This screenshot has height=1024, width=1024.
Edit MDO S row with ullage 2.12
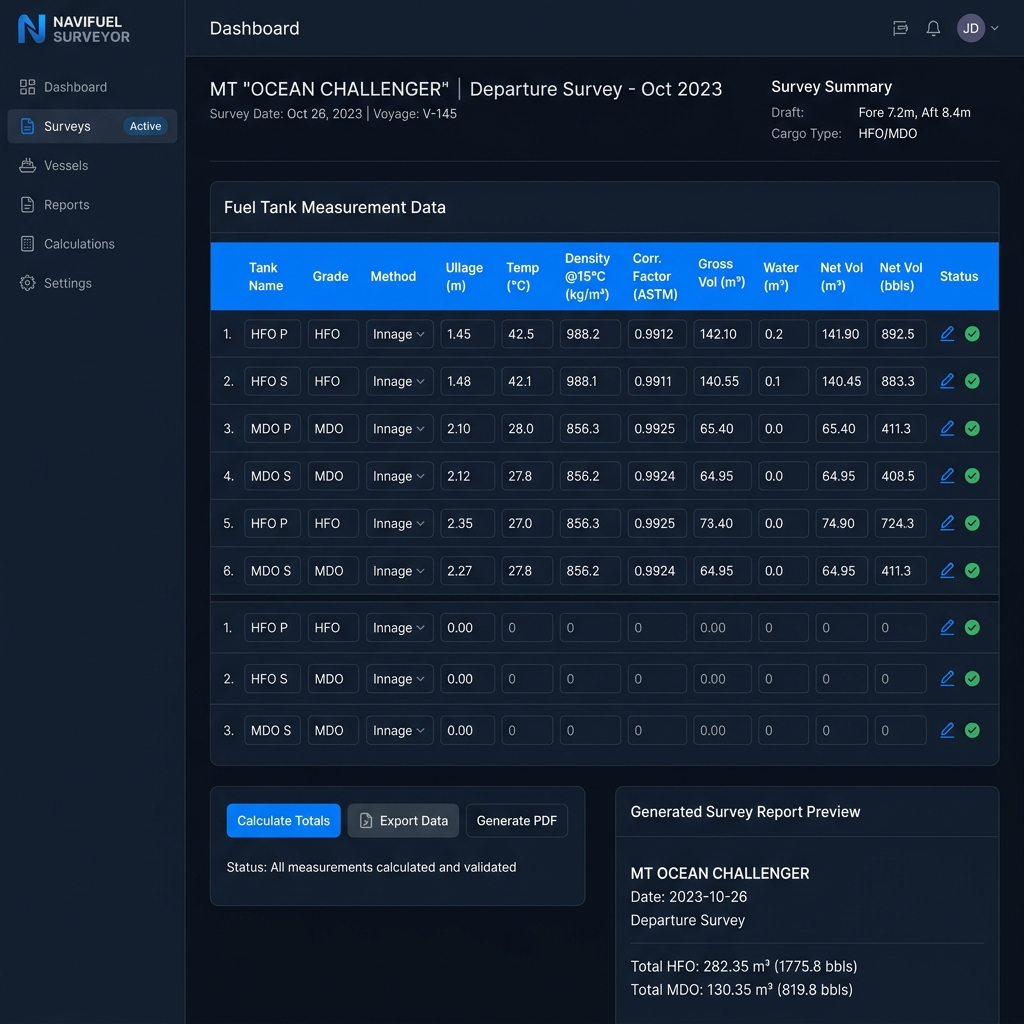[x=947, y=475]
